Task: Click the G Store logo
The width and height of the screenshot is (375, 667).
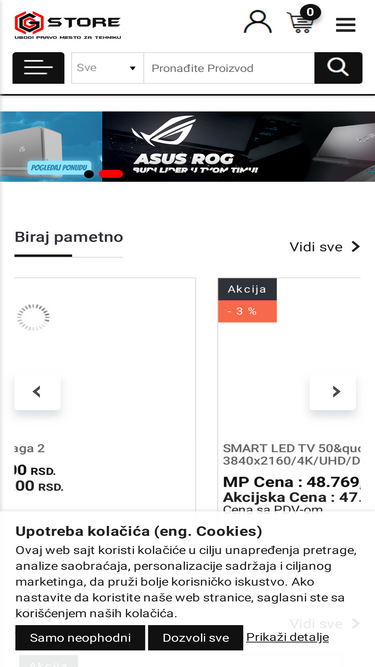Action: click(x=68, y=25)
